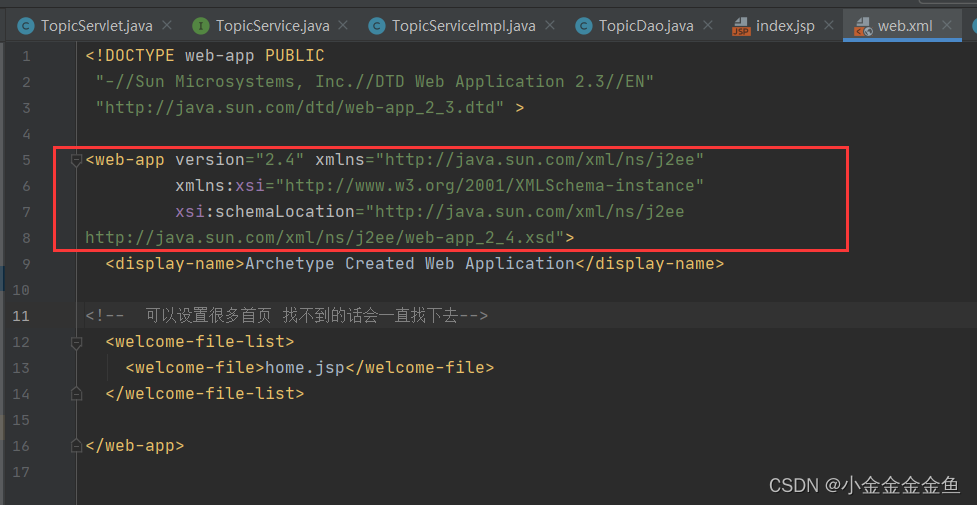Click the TopicServiceImpl.java class icon
The height and width of the screenshot is (505, 977).
376,26
